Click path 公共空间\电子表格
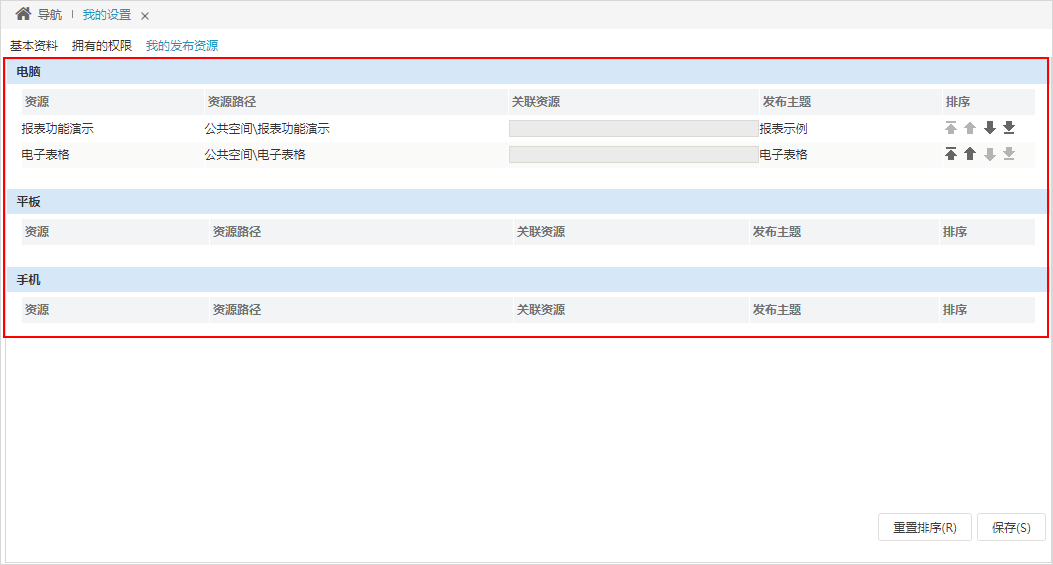Viewport: 1053px width, 565px height. (255, 155)
